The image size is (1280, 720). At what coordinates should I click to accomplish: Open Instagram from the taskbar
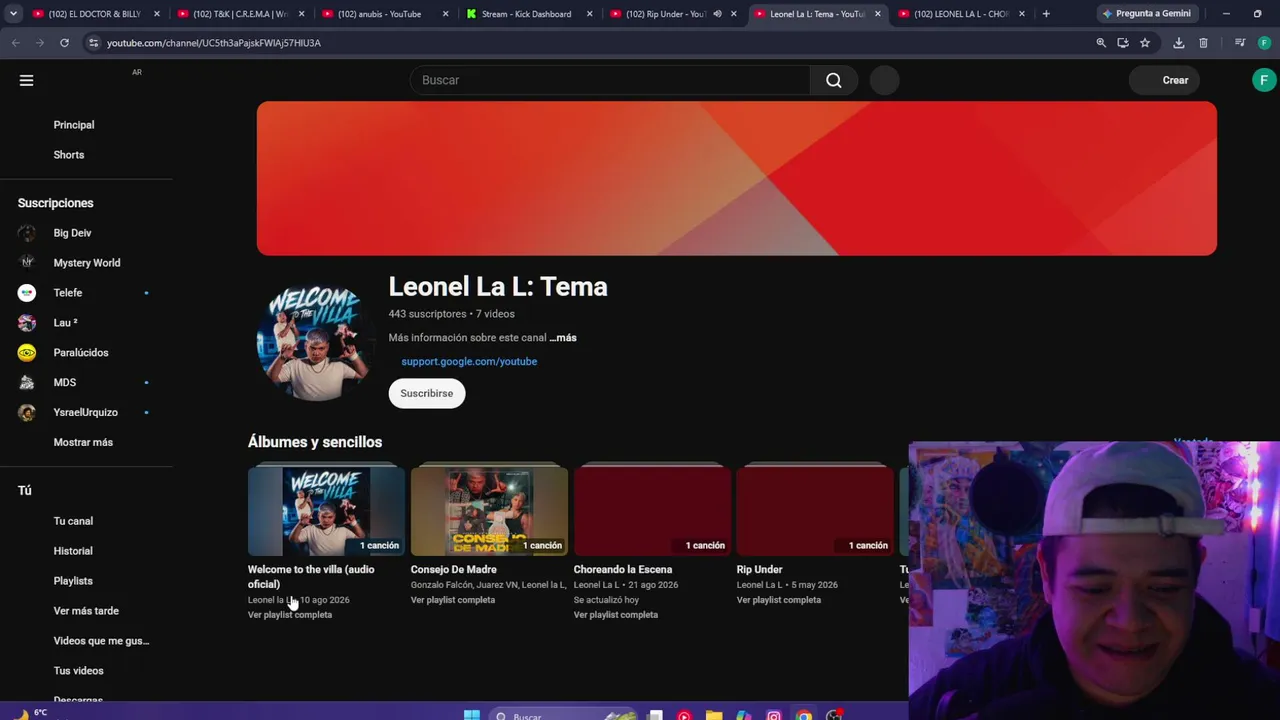[x=774, y=715]
